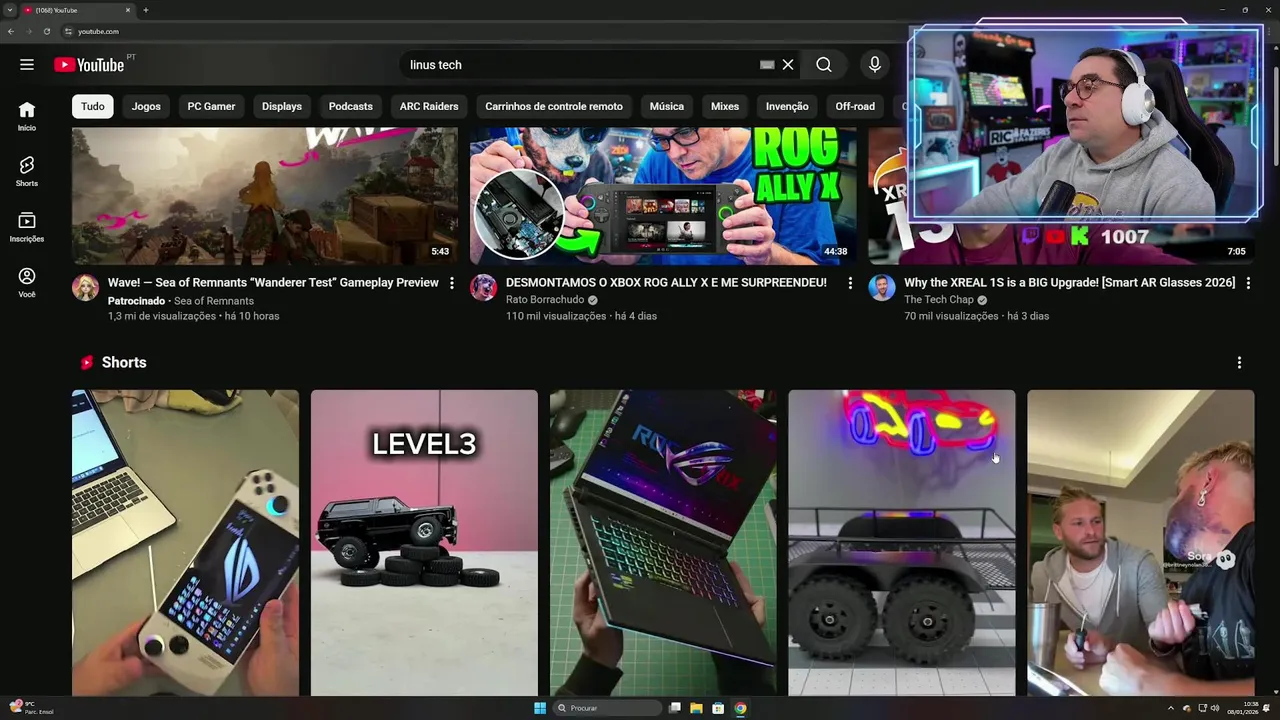Viewport: 1280px width, 720px height.
Task: Expand the Chrome tab search dropdown
Action: click(10, 10)
